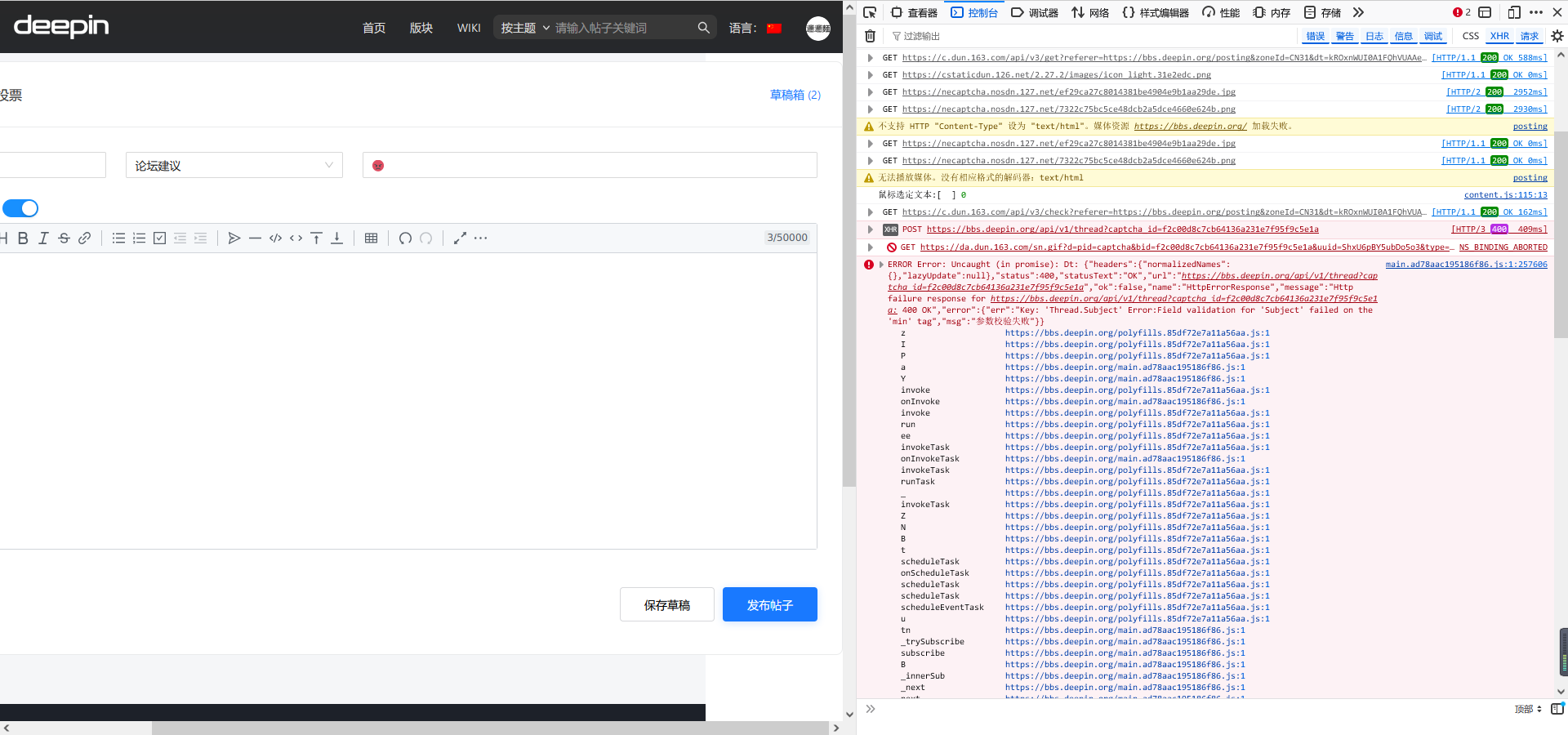Screen dimensions: 1568x735
Task: Toggle the blue switch above editor
Action: point(20,208)
